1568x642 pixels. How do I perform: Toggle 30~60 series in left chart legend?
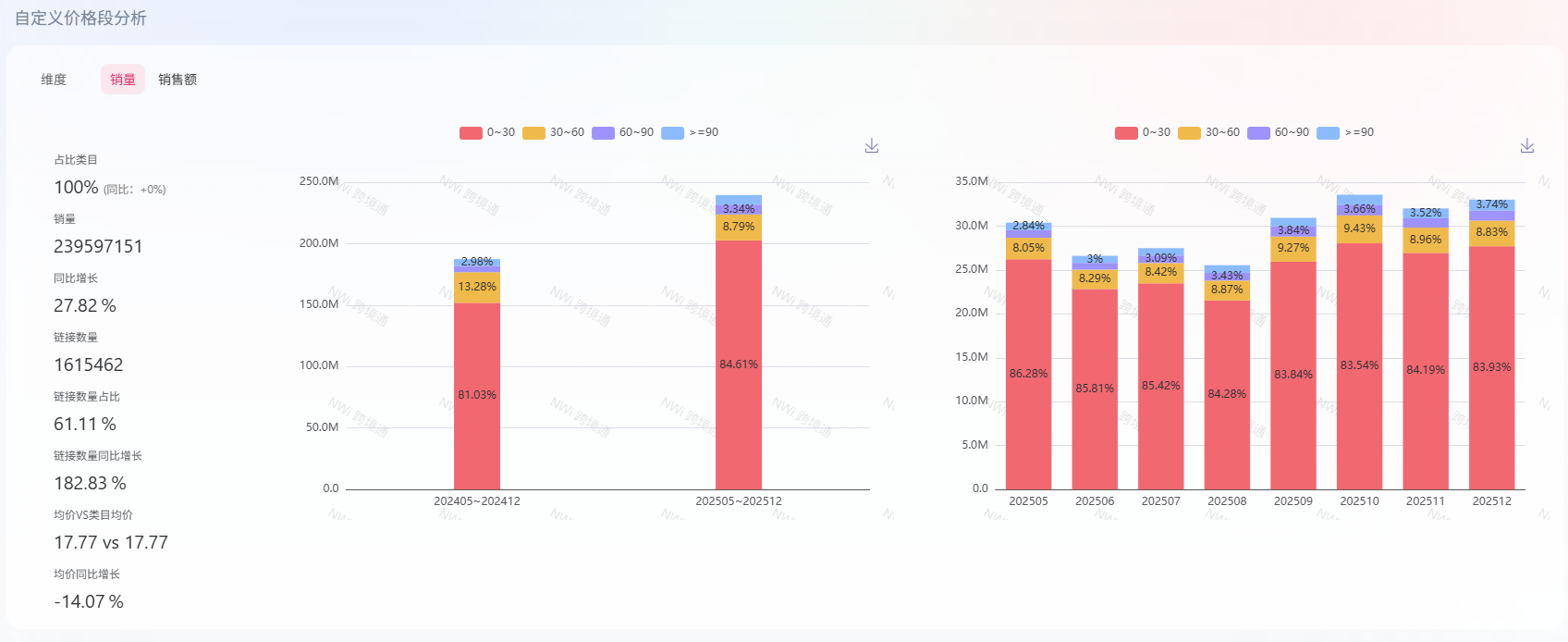tap(553, 132)
